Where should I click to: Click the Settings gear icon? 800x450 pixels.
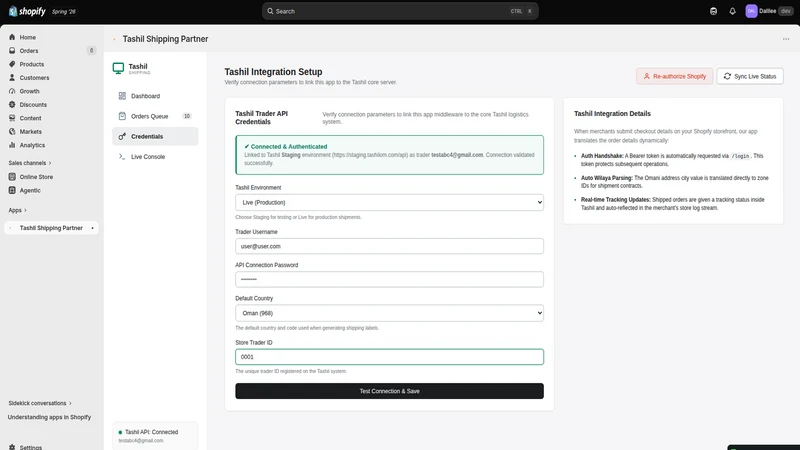point(12,447)
